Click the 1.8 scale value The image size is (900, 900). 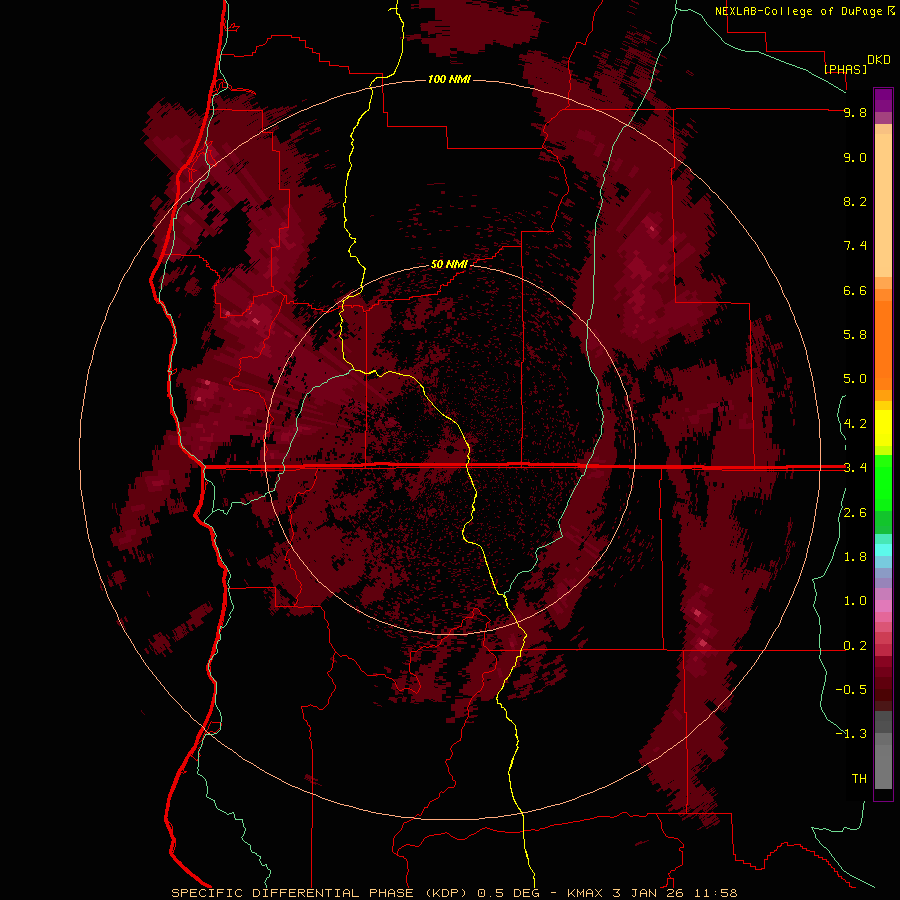click(855, 557)
